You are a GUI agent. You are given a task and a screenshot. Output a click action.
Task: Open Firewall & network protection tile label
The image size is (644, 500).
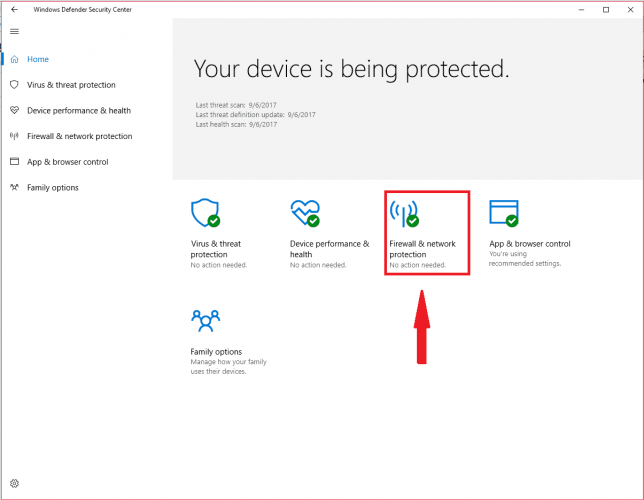[x=423, y=249]
